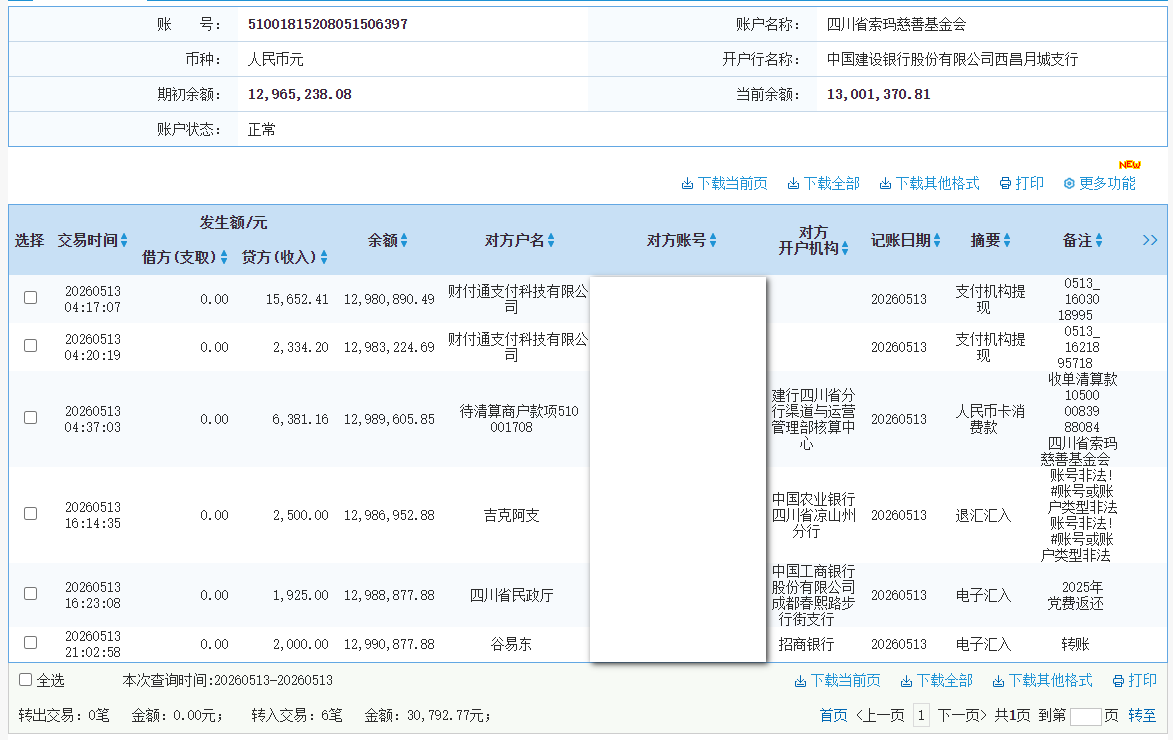Click bottom 下载其他格式 link
Image resolution: width=1173 pixels, height=740 pixels.
click(x=1042, y=680)
